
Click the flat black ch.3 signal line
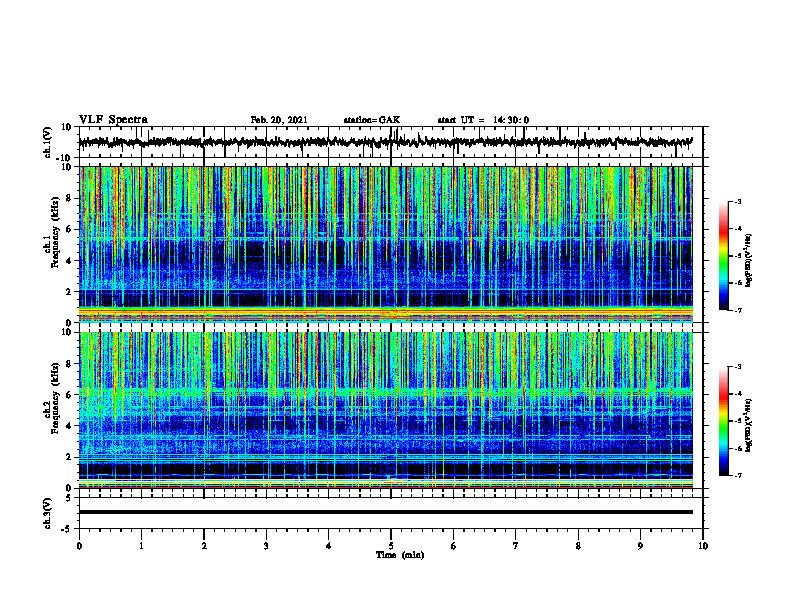(x=385, y=512)
